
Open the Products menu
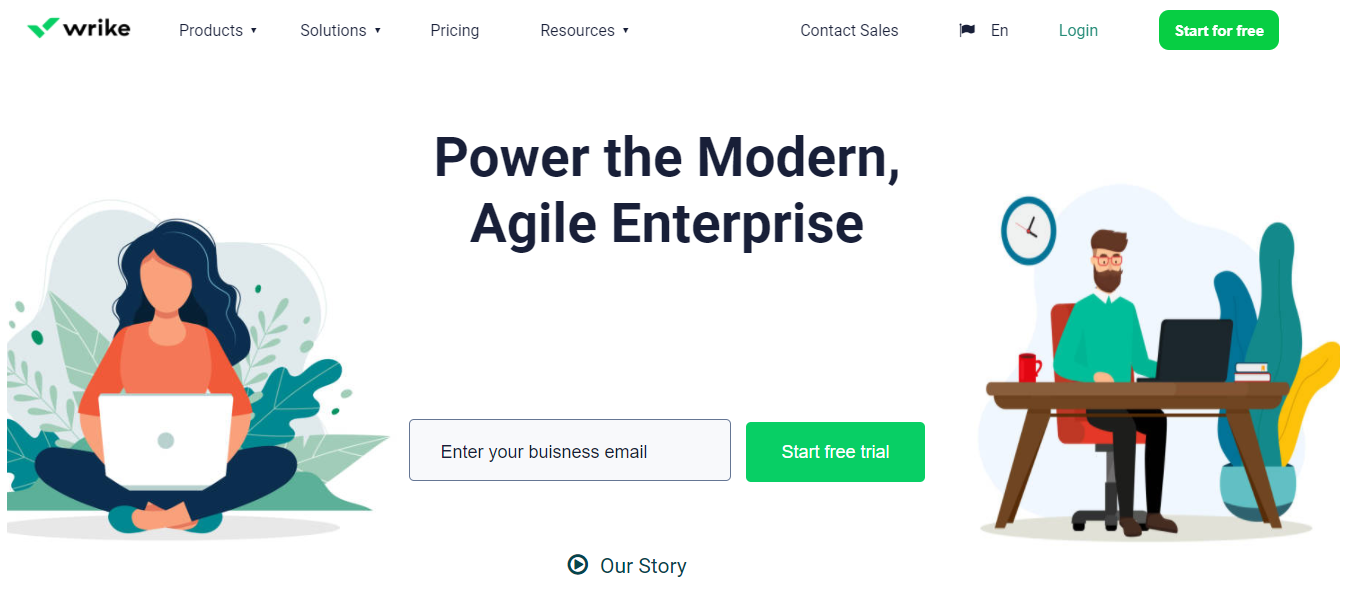coord(211,30)
